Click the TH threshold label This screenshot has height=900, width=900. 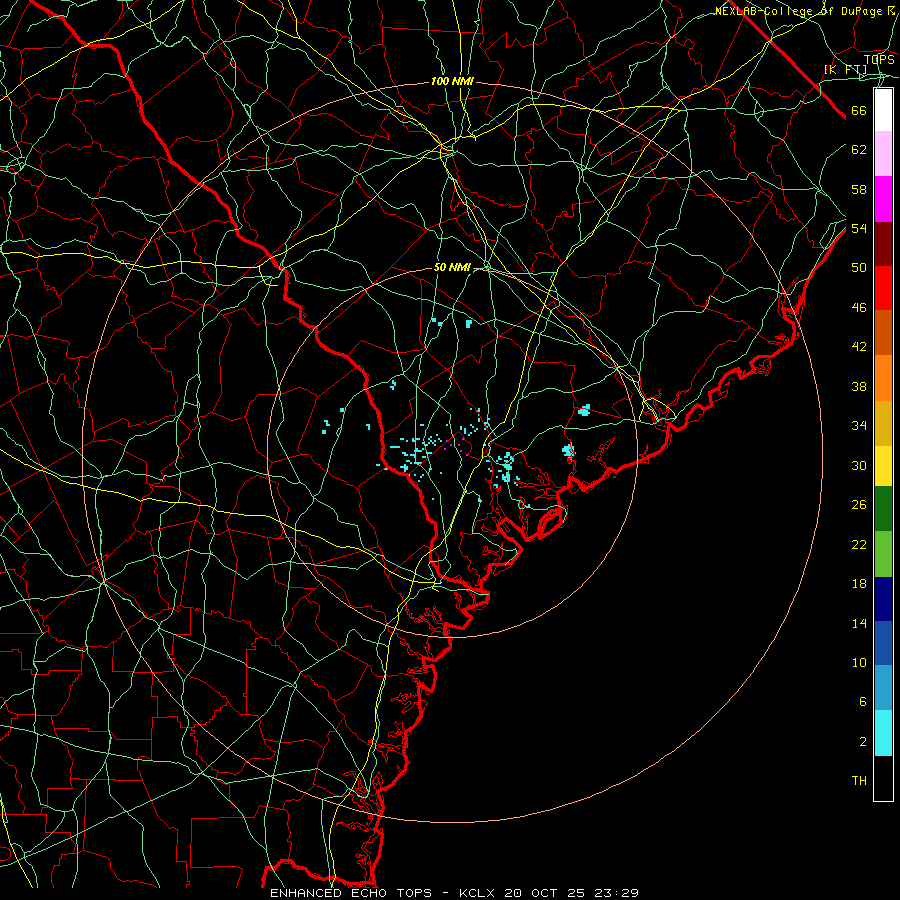tap(859, 781)
